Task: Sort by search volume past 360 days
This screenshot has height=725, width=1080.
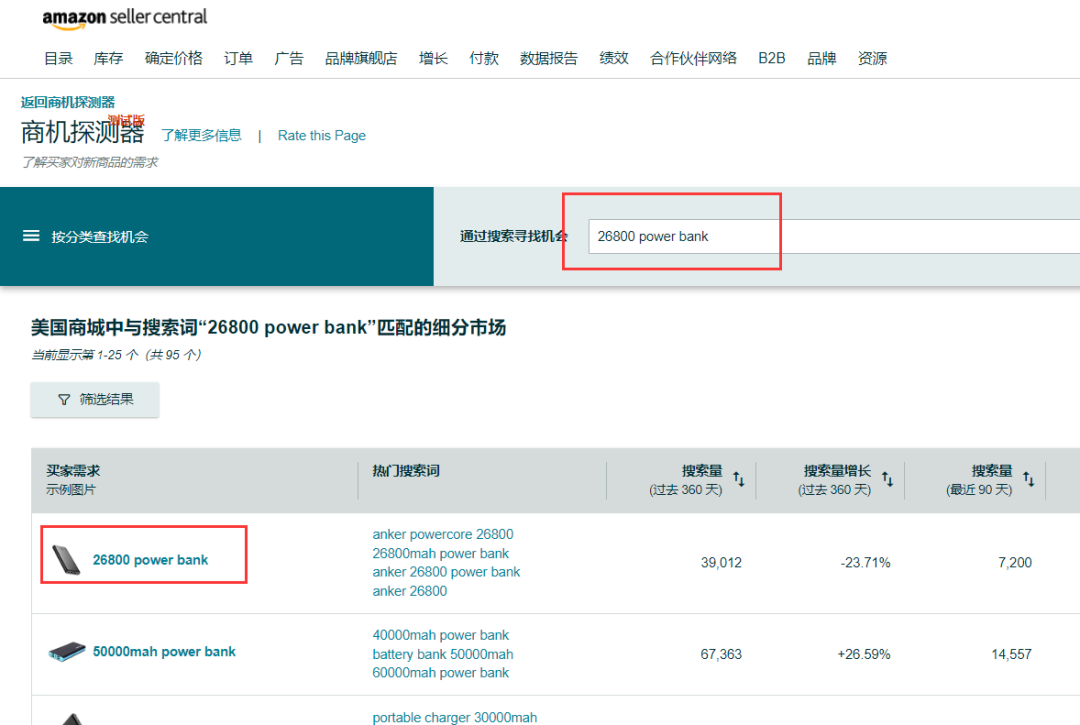Action: pyautogui.click(x=739, y=479)
